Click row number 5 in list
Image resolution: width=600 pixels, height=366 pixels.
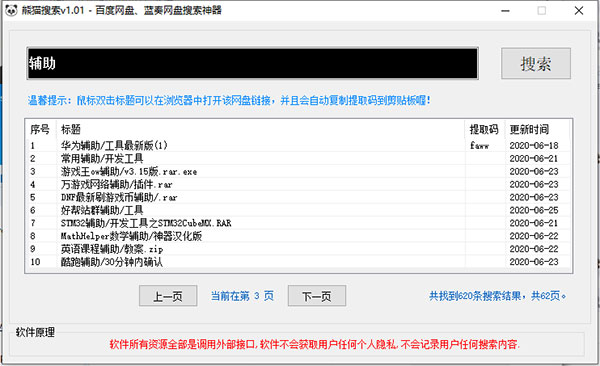pos(33,197)
